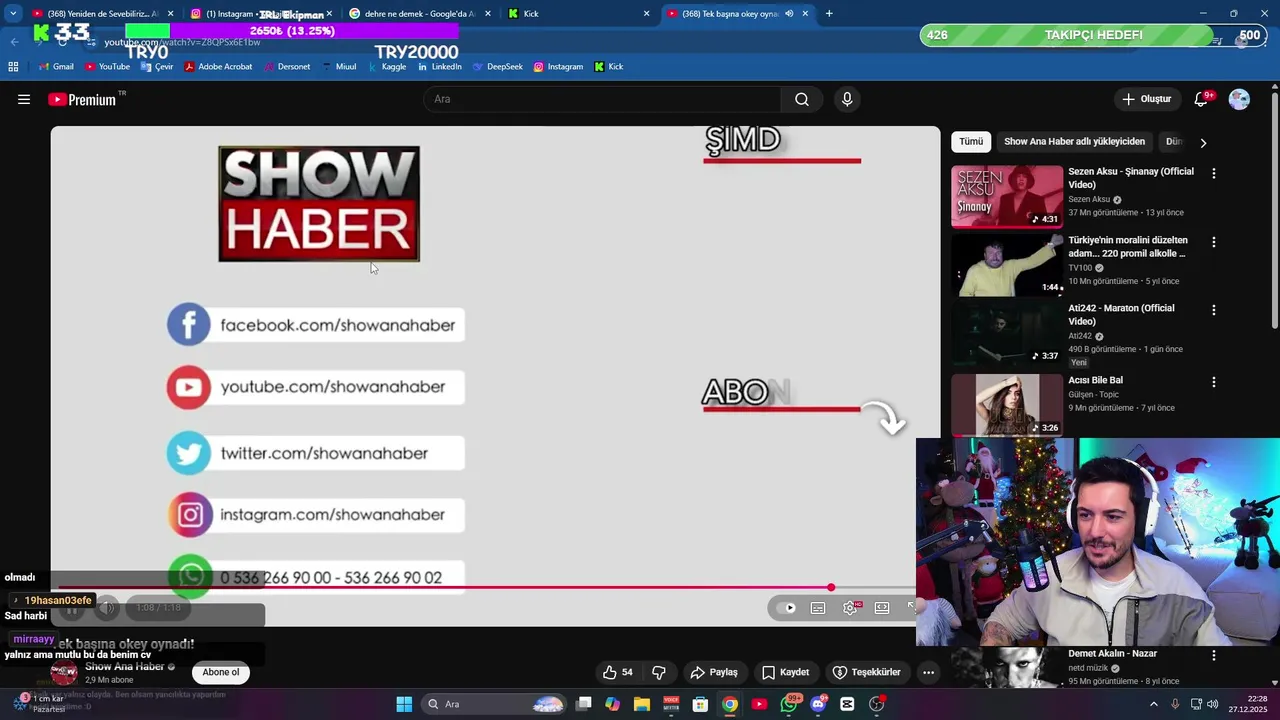
Task: Open Kick bookmark in bookmarks bar
Action: pyautogui.click(x=609, y=67)
